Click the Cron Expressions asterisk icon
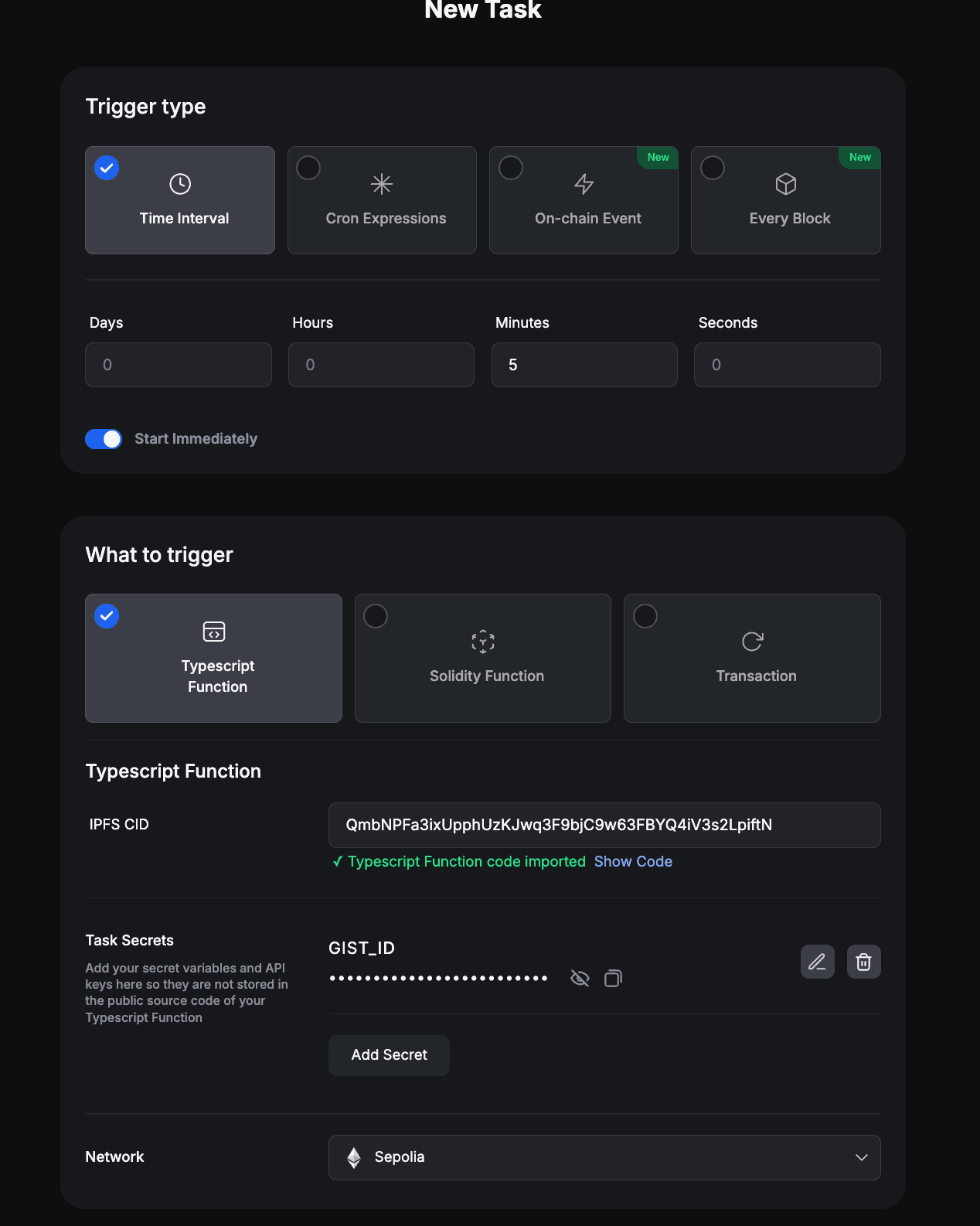The image size is (980, 1226). (x=382, y=184)
